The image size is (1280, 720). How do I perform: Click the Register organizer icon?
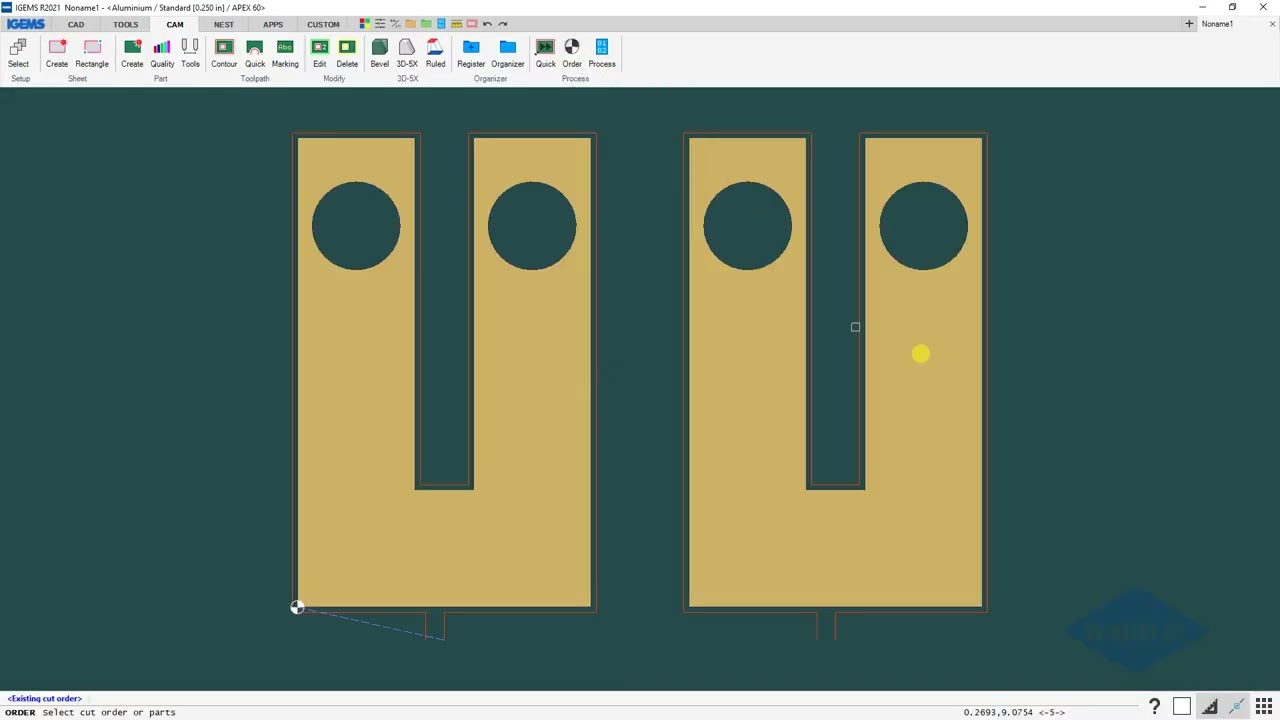471,54
